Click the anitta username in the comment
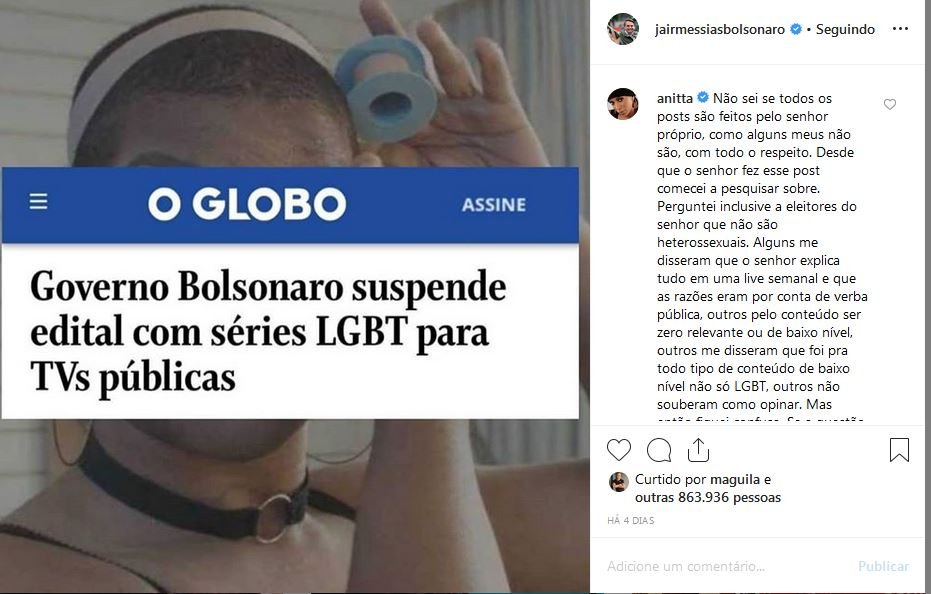Image resolution: width=931 pixels, height=594 pixels. [x=674, y=98]
